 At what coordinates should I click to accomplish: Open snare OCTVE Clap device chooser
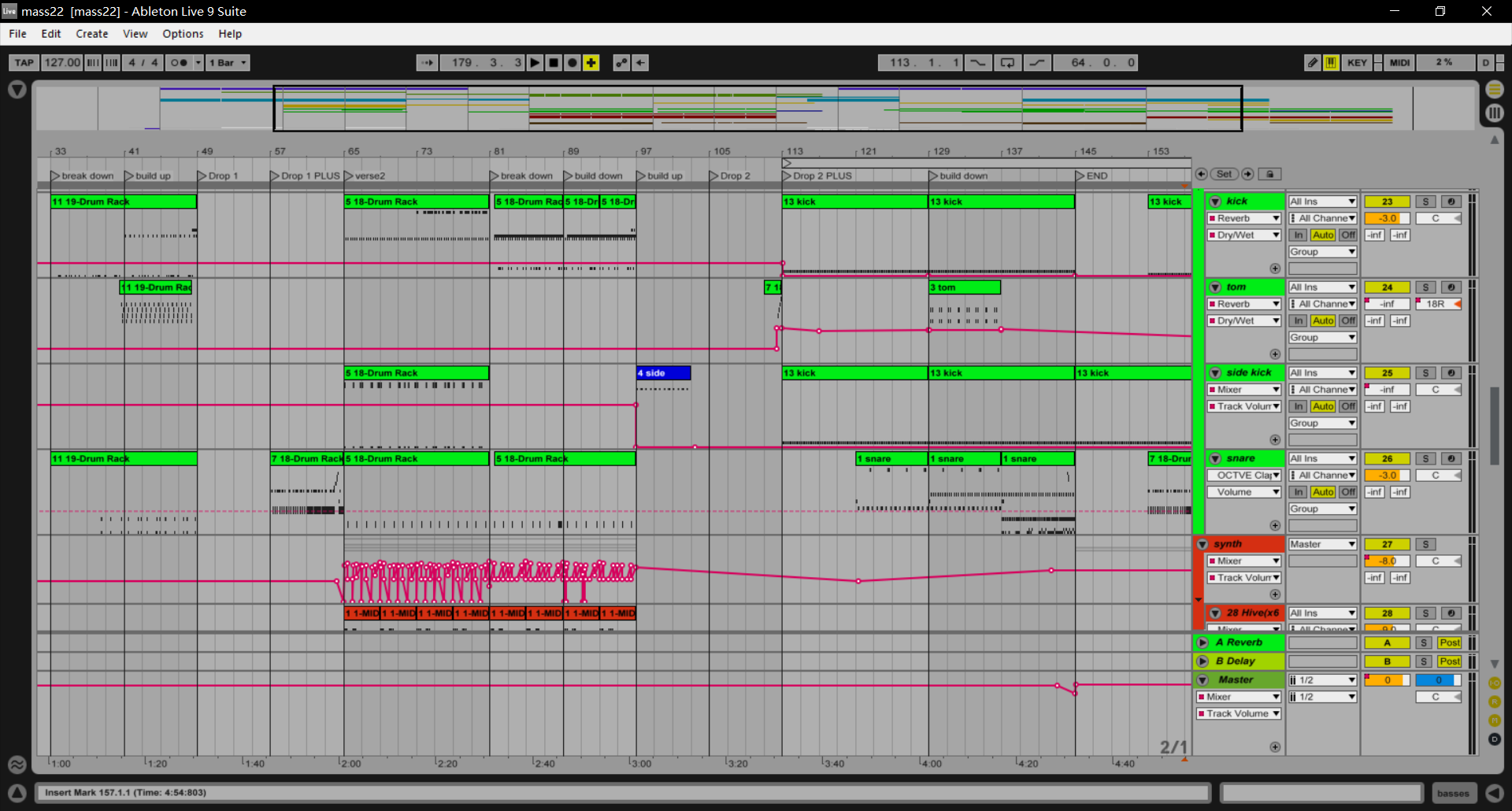(1244, 476)
